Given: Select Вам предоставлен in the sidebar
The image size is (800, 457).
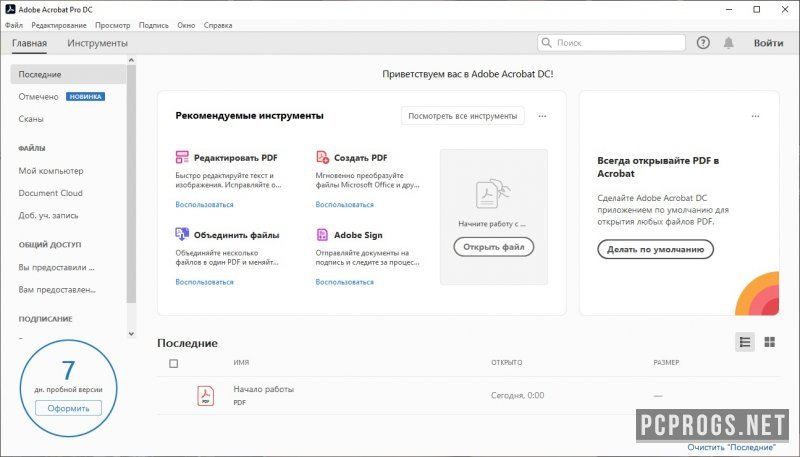Looking at the screenshot, I should [x=57, y=290].
